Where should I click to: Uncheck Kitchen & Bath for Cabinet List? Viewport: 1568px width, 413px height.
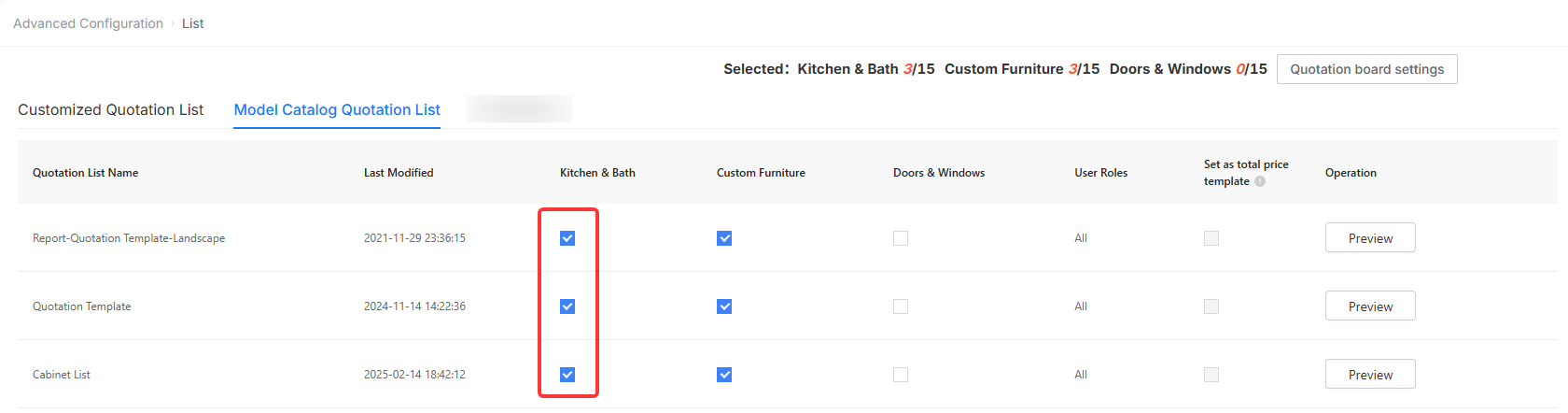567,375
